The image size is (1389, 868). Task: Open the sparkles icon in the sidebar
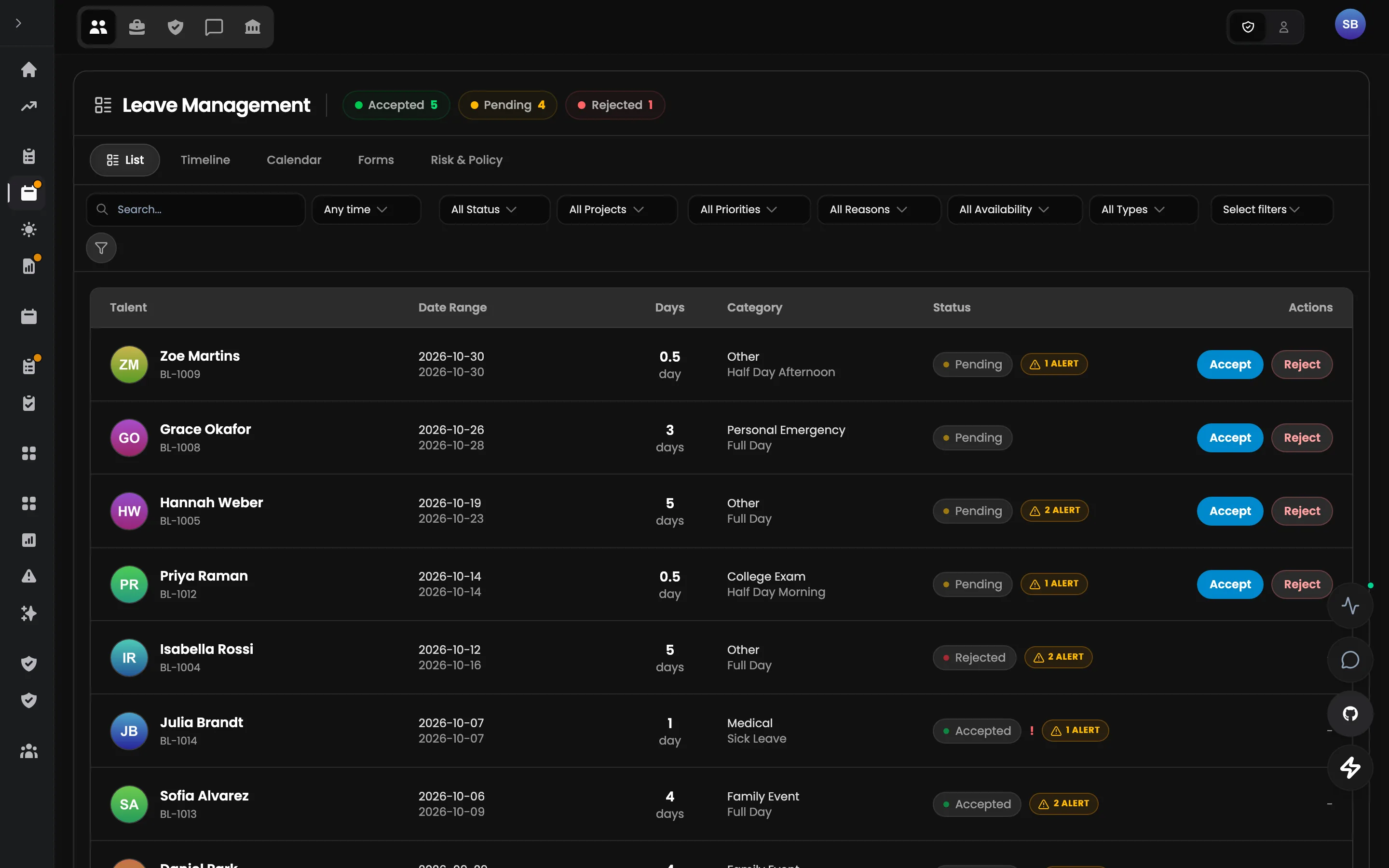point(29,613)
